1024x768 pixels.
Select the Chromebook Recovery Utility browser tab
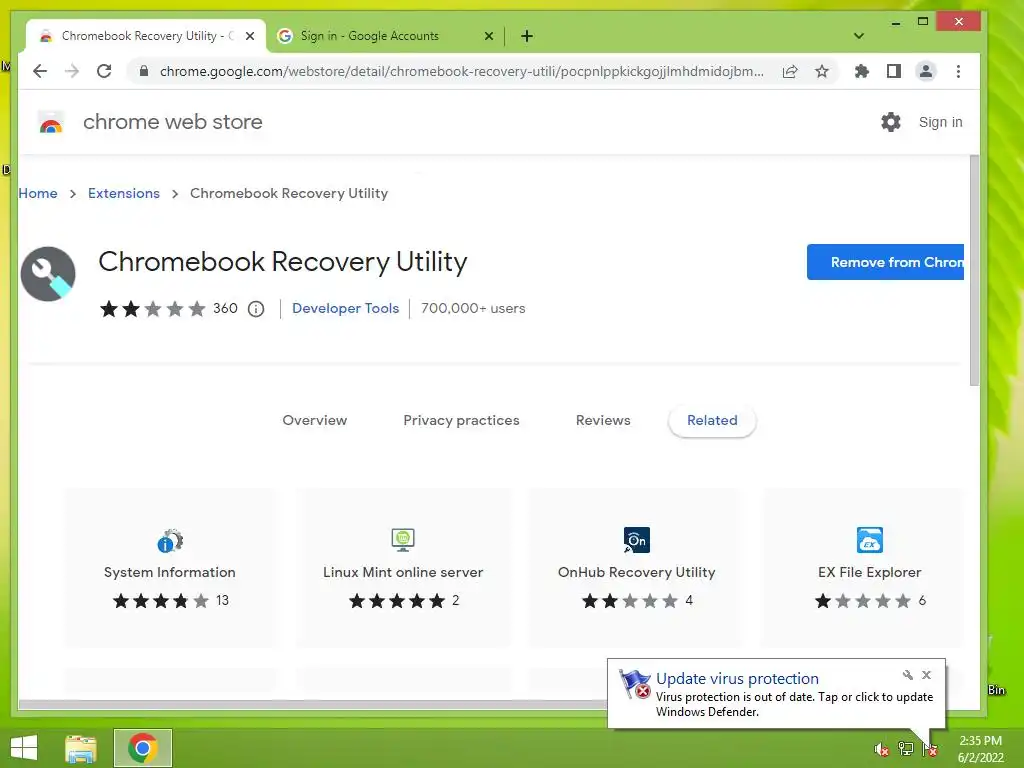click(146, 36)
